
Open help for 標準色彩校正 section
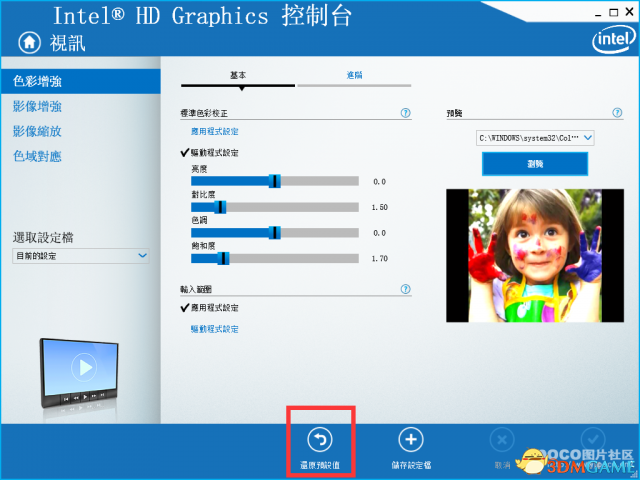pos(405,113)
